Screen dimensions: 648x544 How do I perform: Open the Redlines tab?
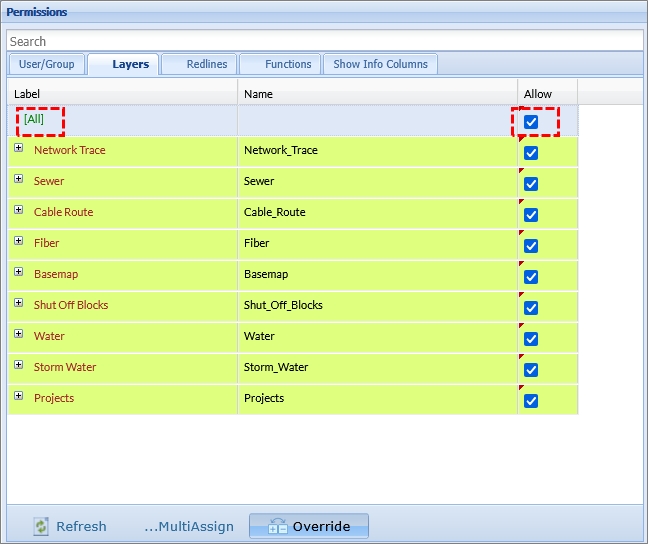[x=206, y=64]
